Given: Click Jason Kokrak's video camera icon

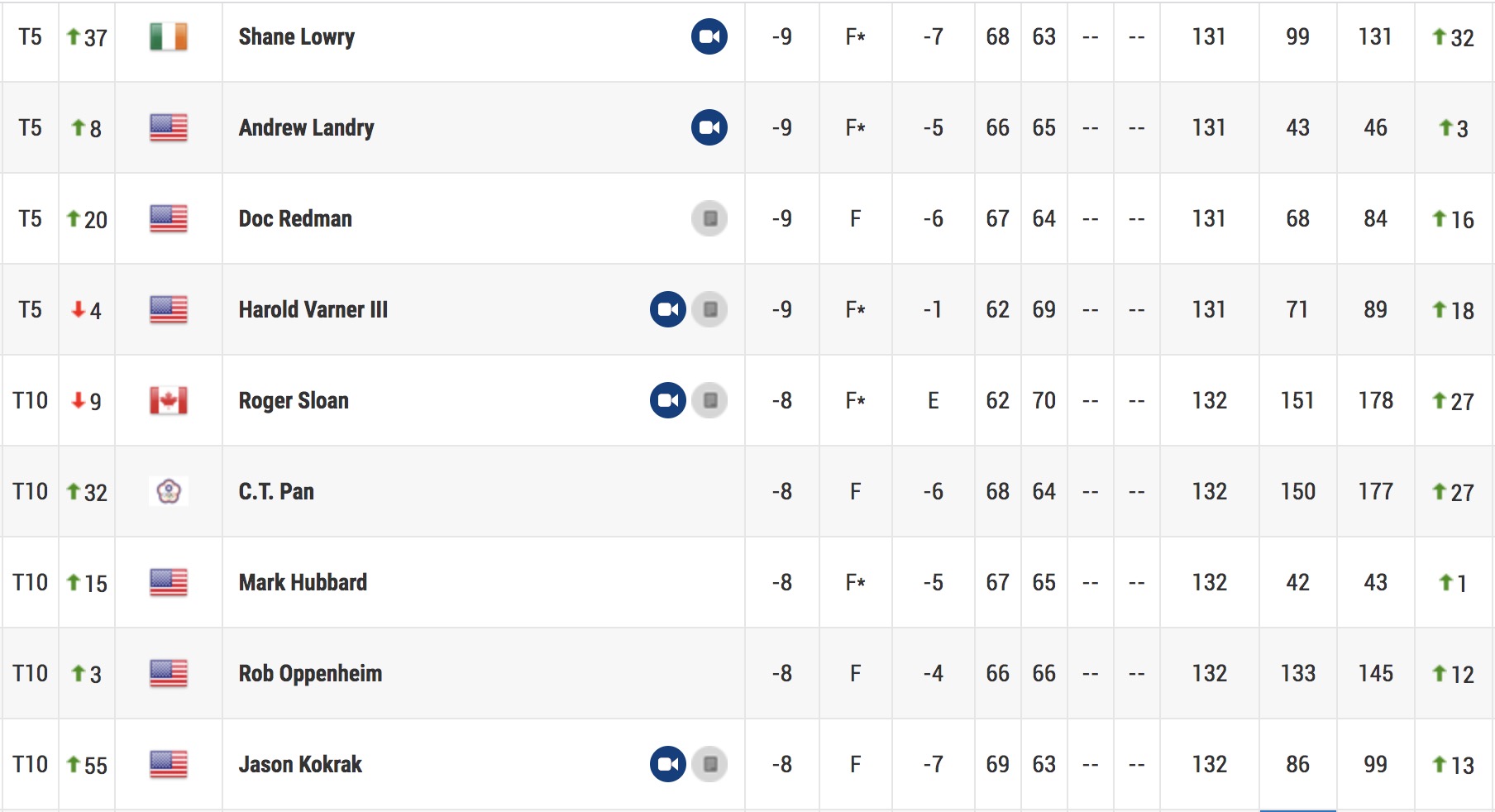Looking at the screenshot, I should 667,764.
